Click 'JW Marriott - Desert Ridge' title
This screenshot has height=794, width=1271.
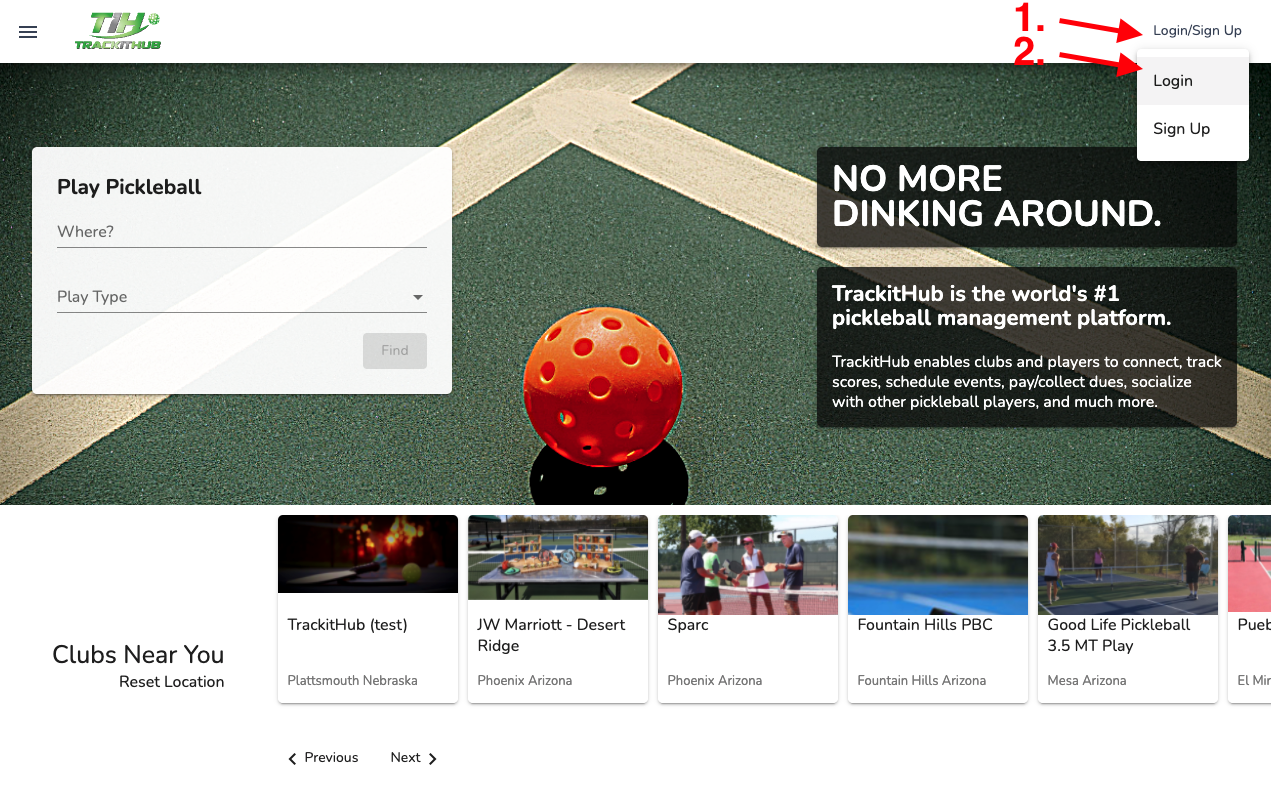[551, 635]
